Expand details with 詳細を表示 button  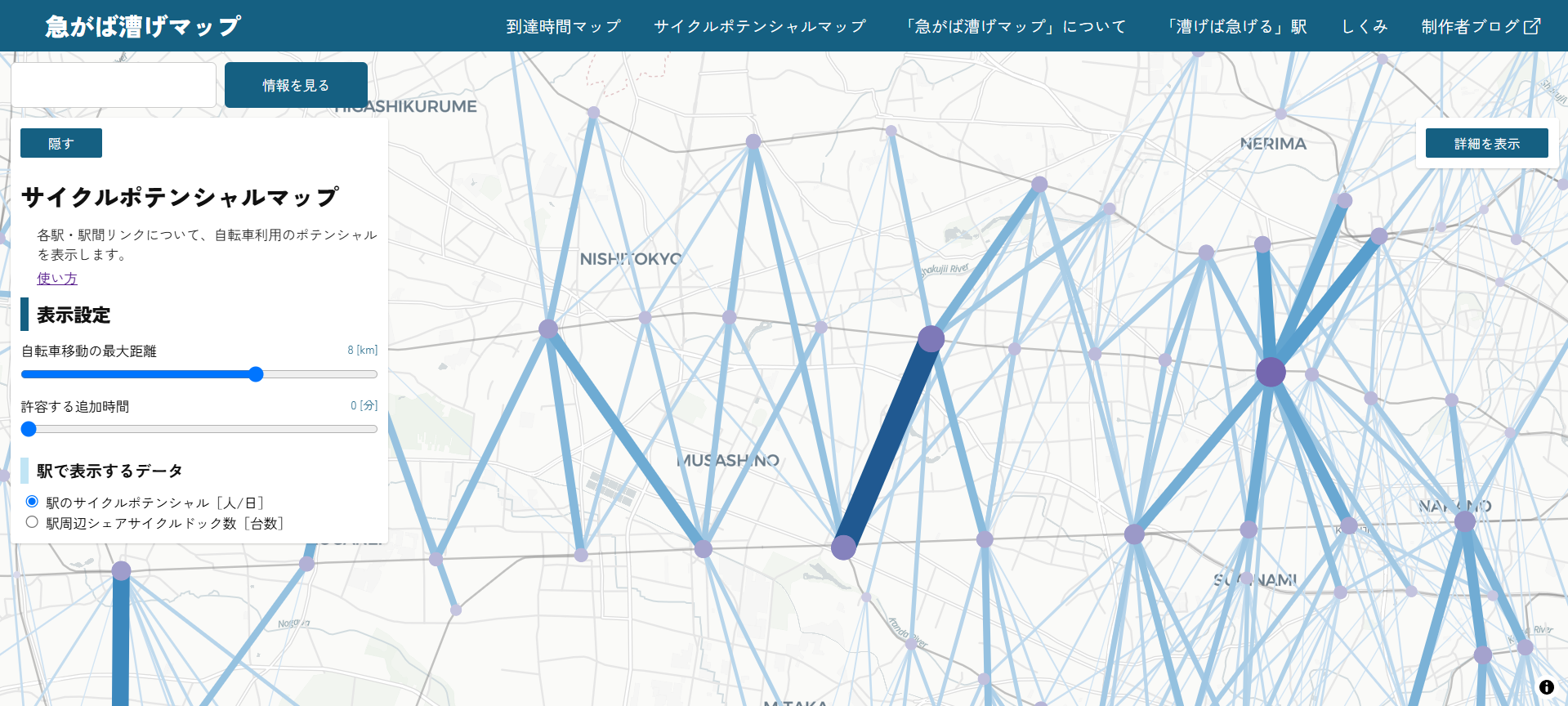[x=1486, y=143]
